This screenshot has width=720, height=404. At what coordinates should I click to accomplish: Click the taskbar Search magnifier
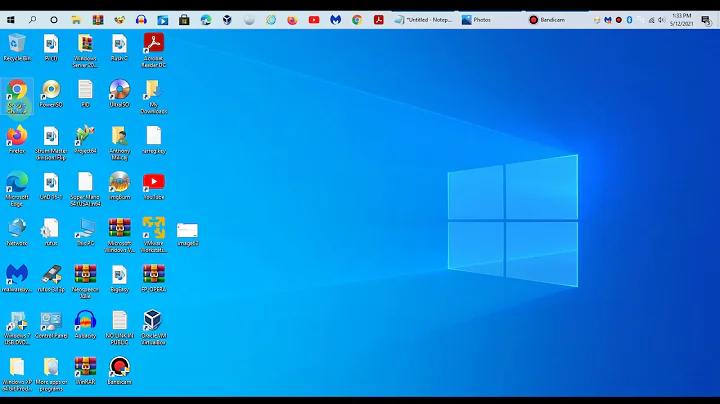click(32, 20)
